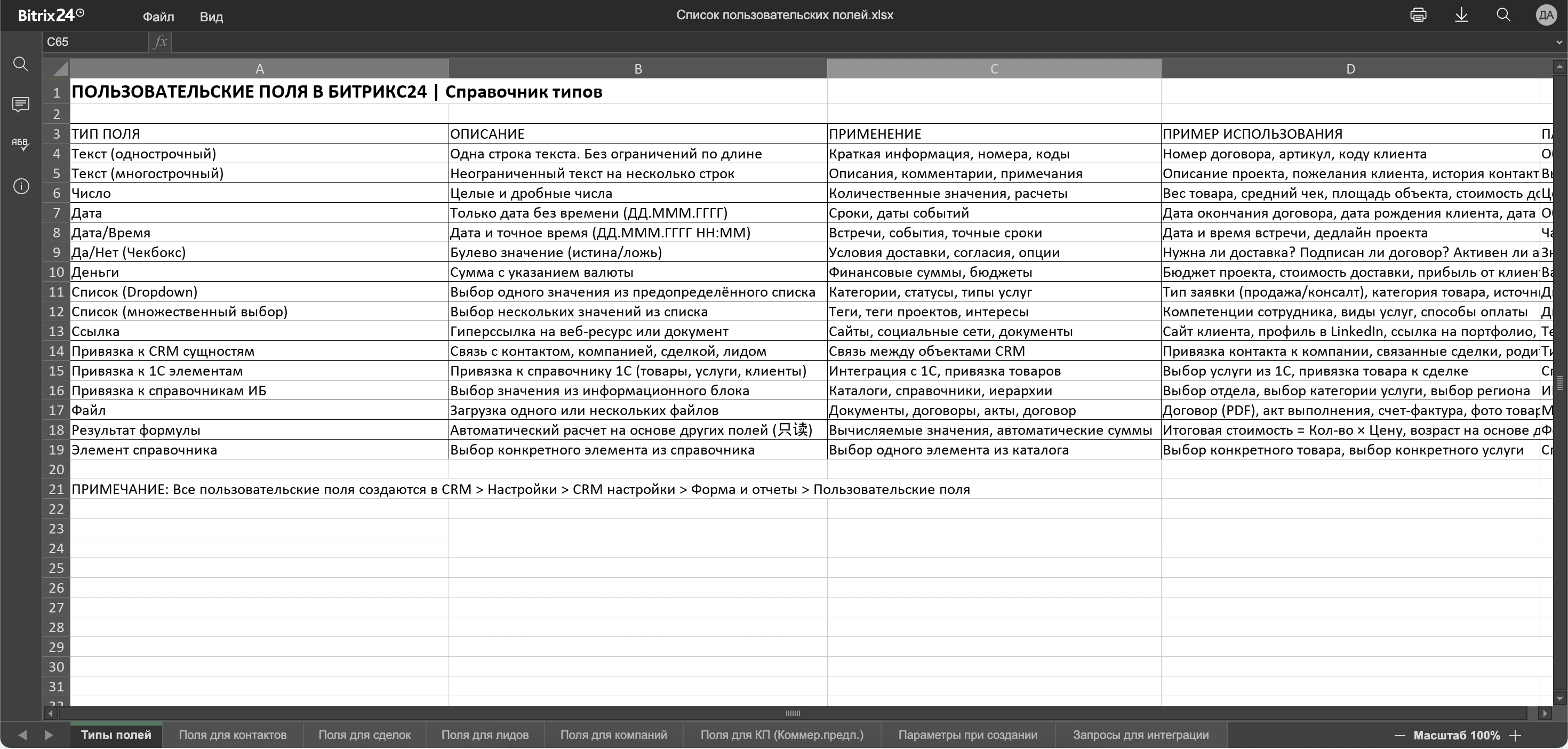Open search via the top-right magnifier icon
The image size is (1568, 749).
(x=1503, y=15)
